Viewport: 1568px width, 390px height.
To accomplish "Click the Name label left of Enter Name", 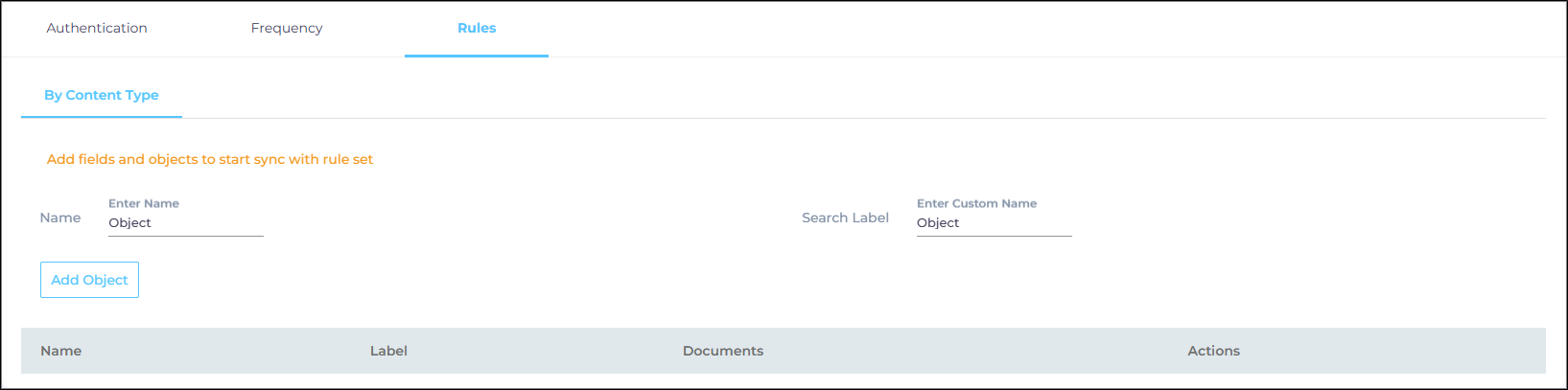I will point(60,218).
